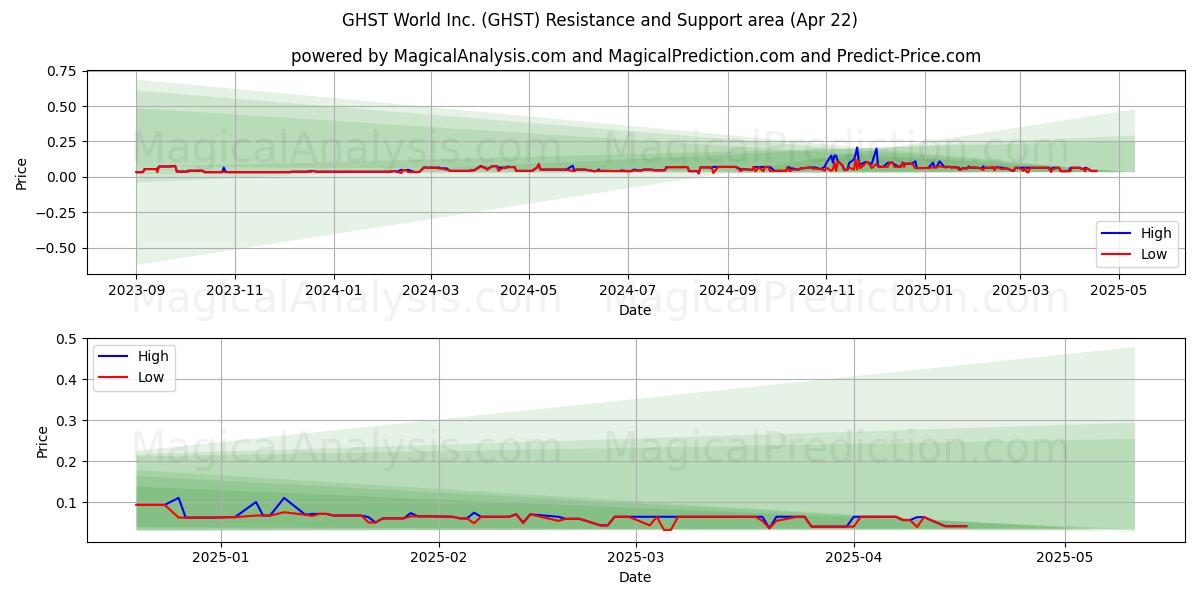The image size is (1200, 600).
Task: Click the '2023-09' date tick label
Action: coord(136,290)
